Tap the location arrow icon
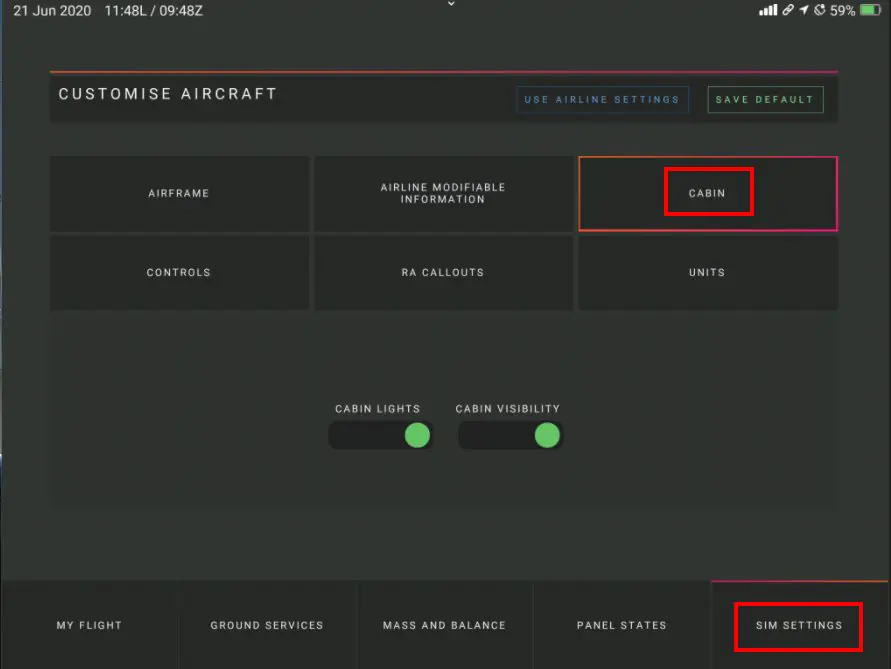The width and height of the screenshot is (891, 669). click(x=803, y=10)
